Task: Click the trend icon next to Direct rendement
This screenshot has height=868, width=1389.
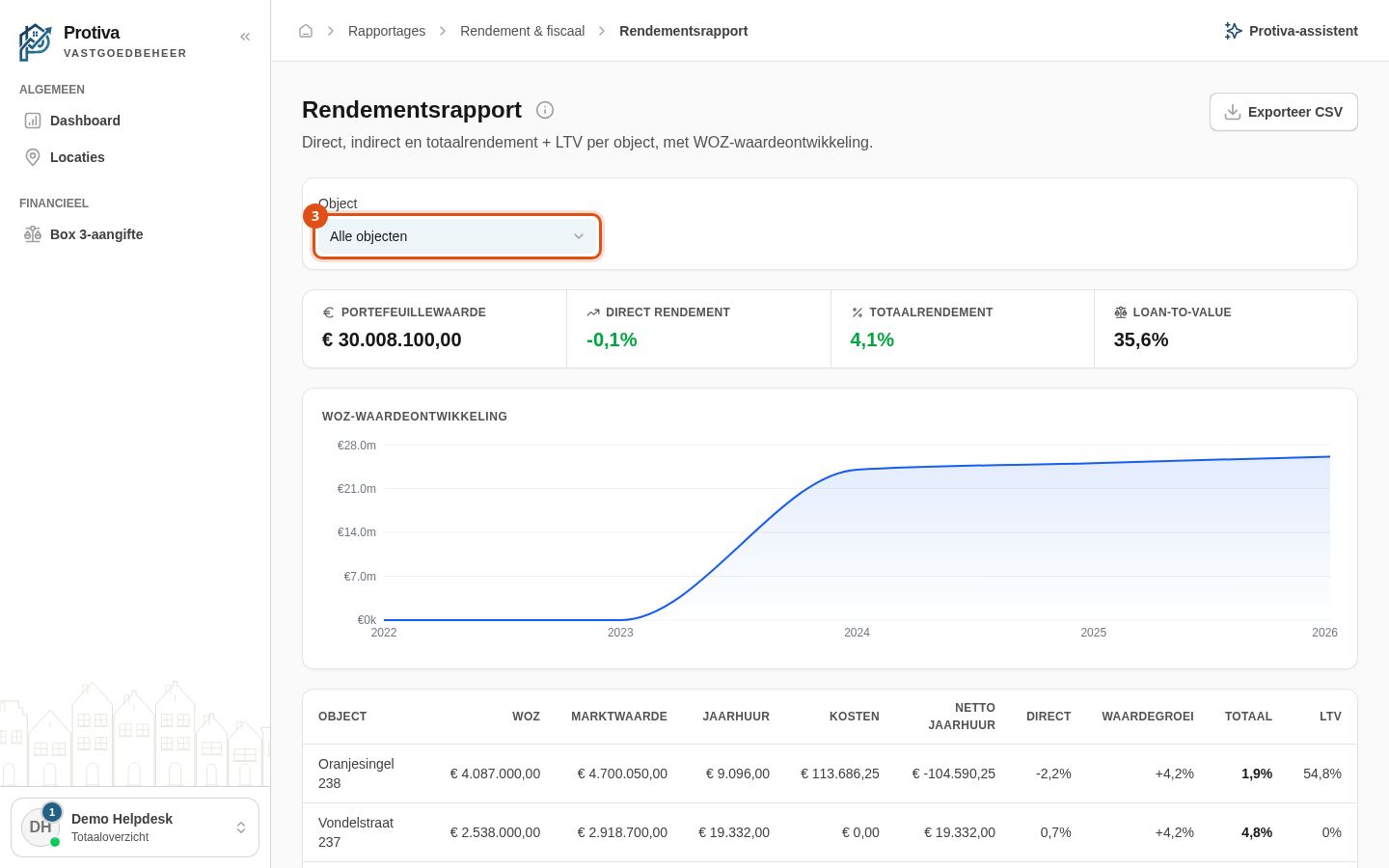Action: [x=593, y=312]
